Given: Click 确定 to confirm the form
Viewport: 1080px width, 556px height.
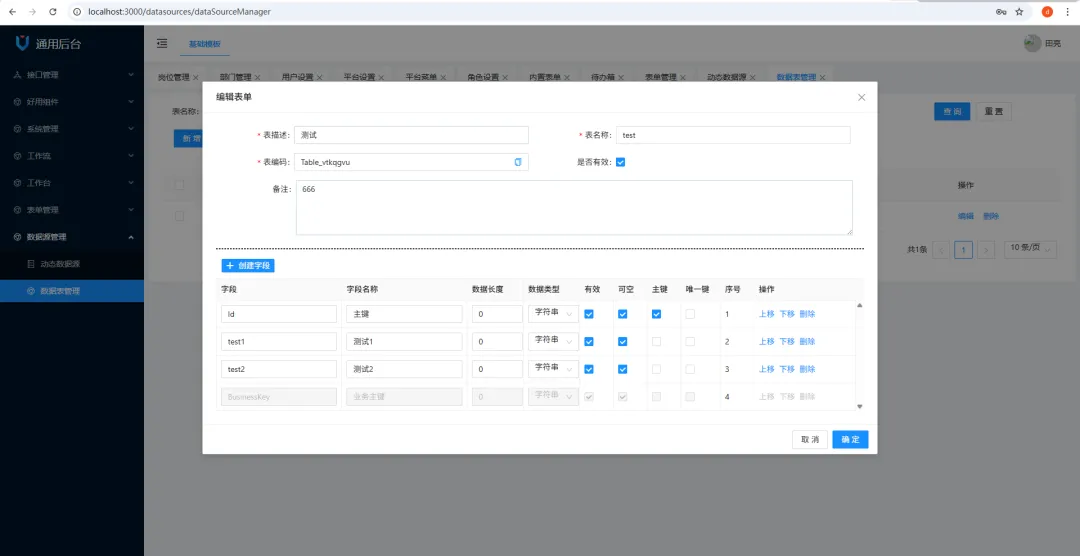Looking at the screenshot, I should [x=850, y=440].
